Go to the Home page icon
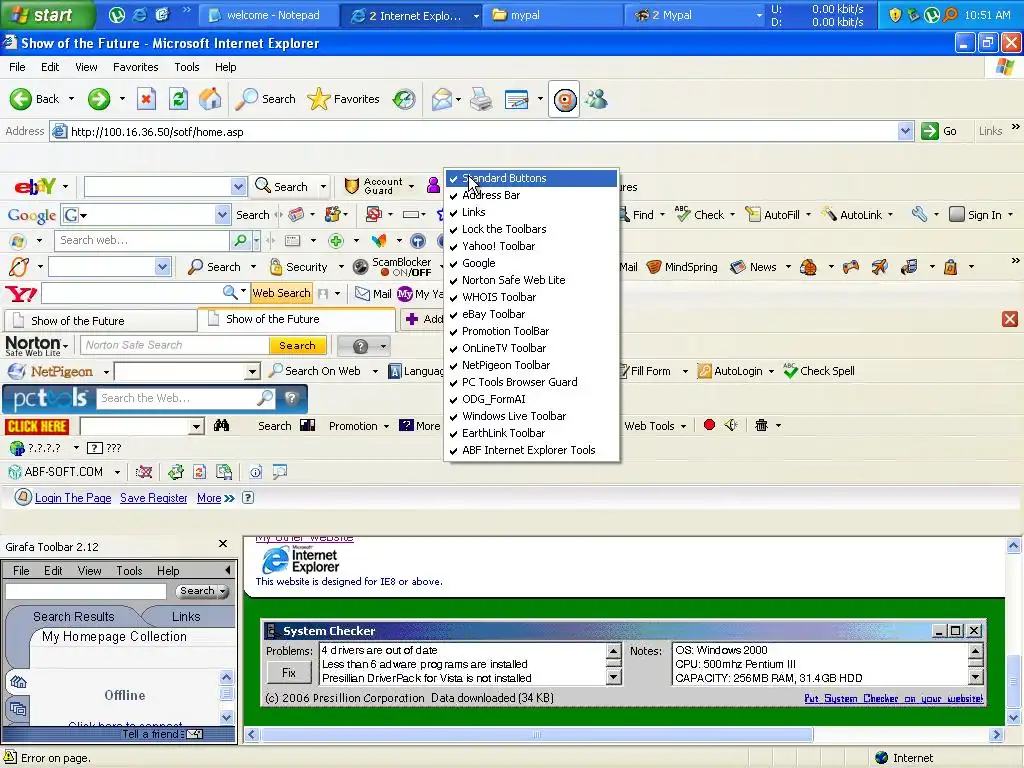 (210, 99)
